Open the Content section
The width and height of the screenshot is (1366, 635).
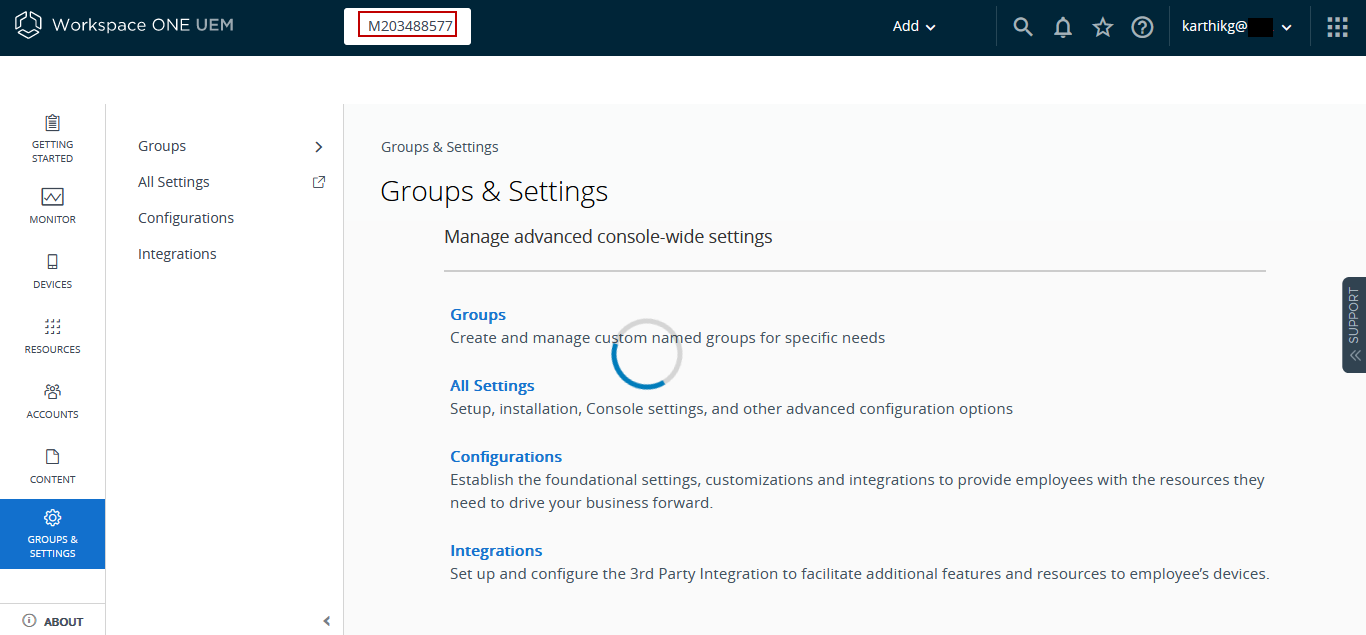52,464
